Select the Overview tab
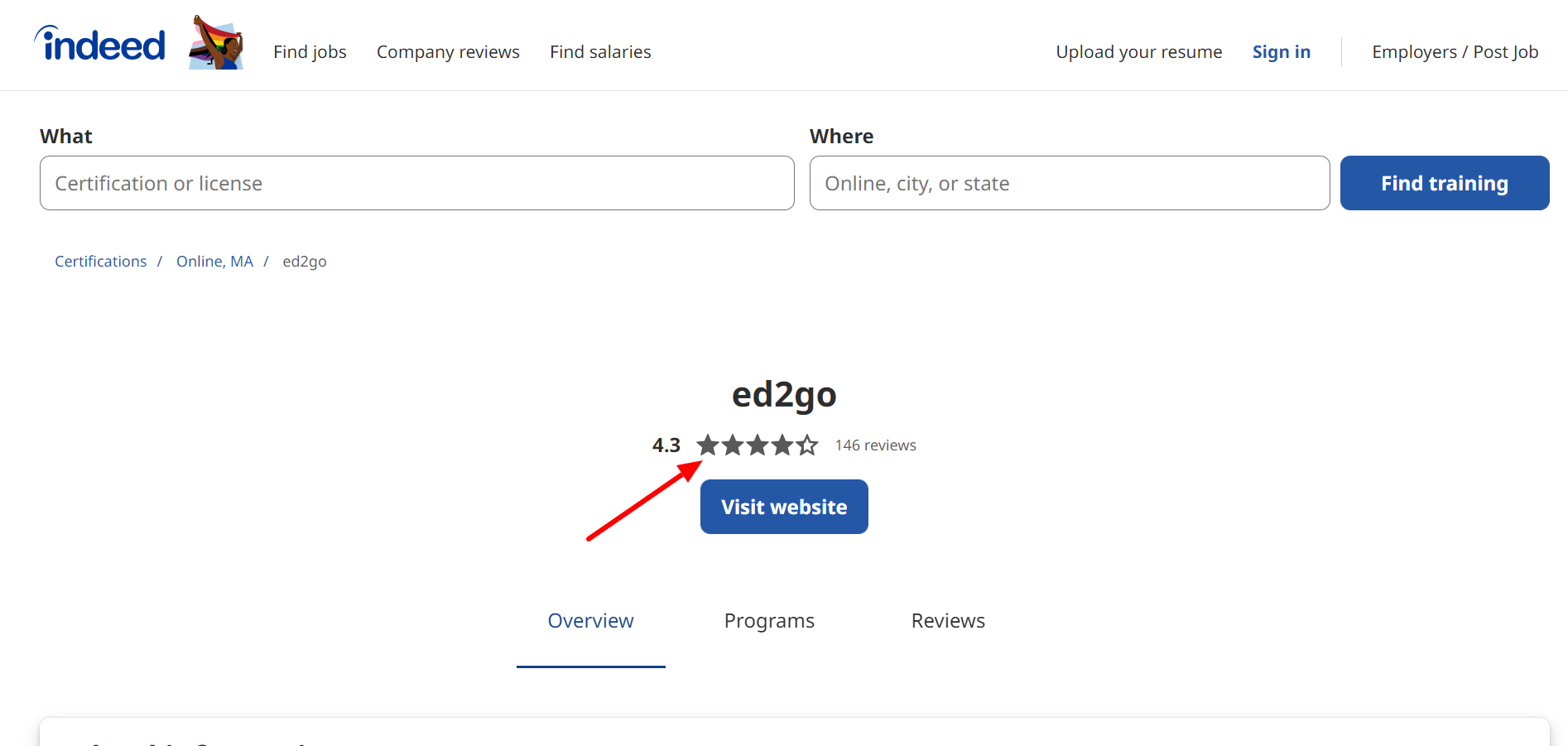This screenshot has height=746, width=1568. coord(590,620)
